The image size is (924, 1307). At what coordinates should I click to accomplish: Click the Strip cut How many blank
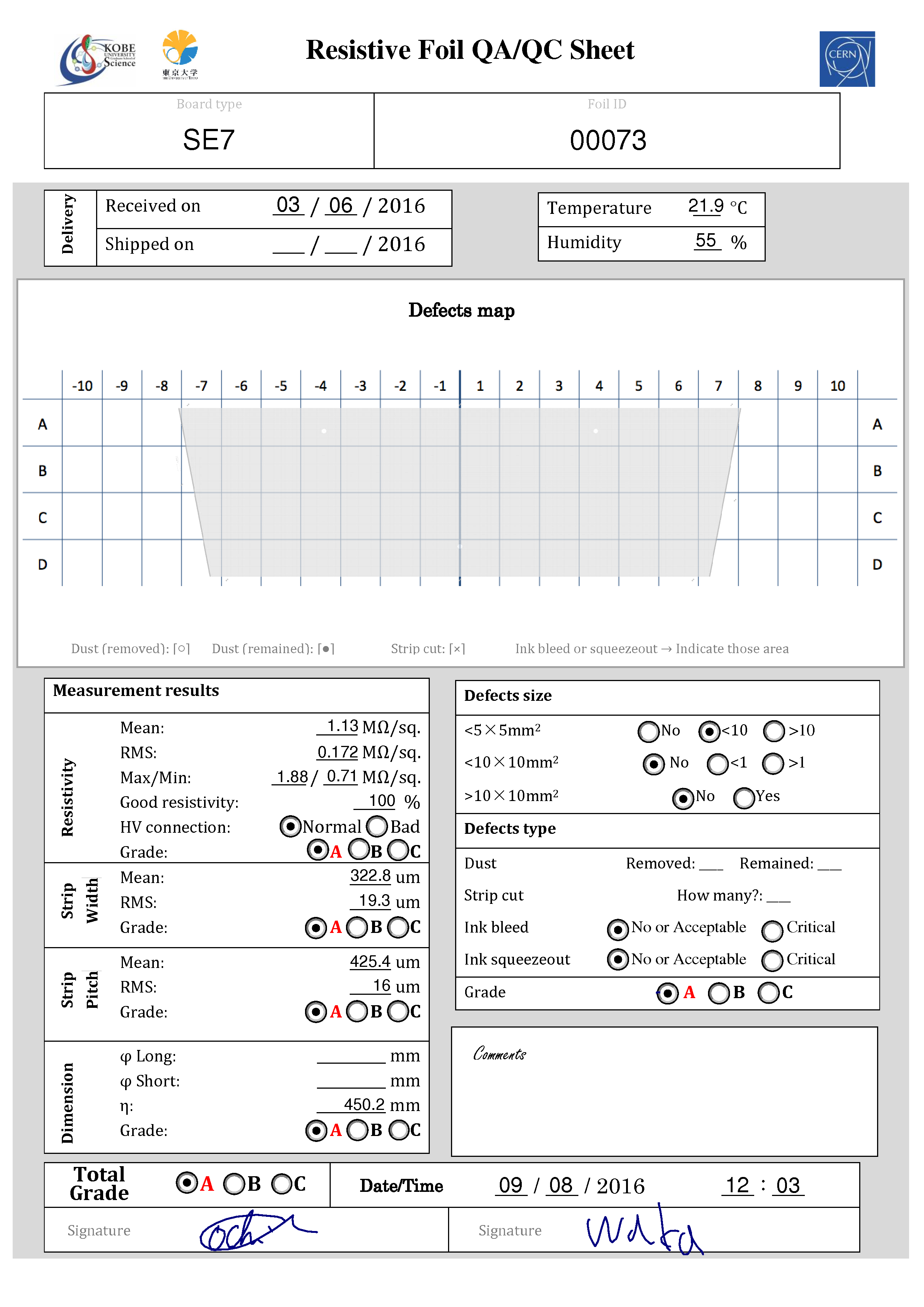point(778,896)
